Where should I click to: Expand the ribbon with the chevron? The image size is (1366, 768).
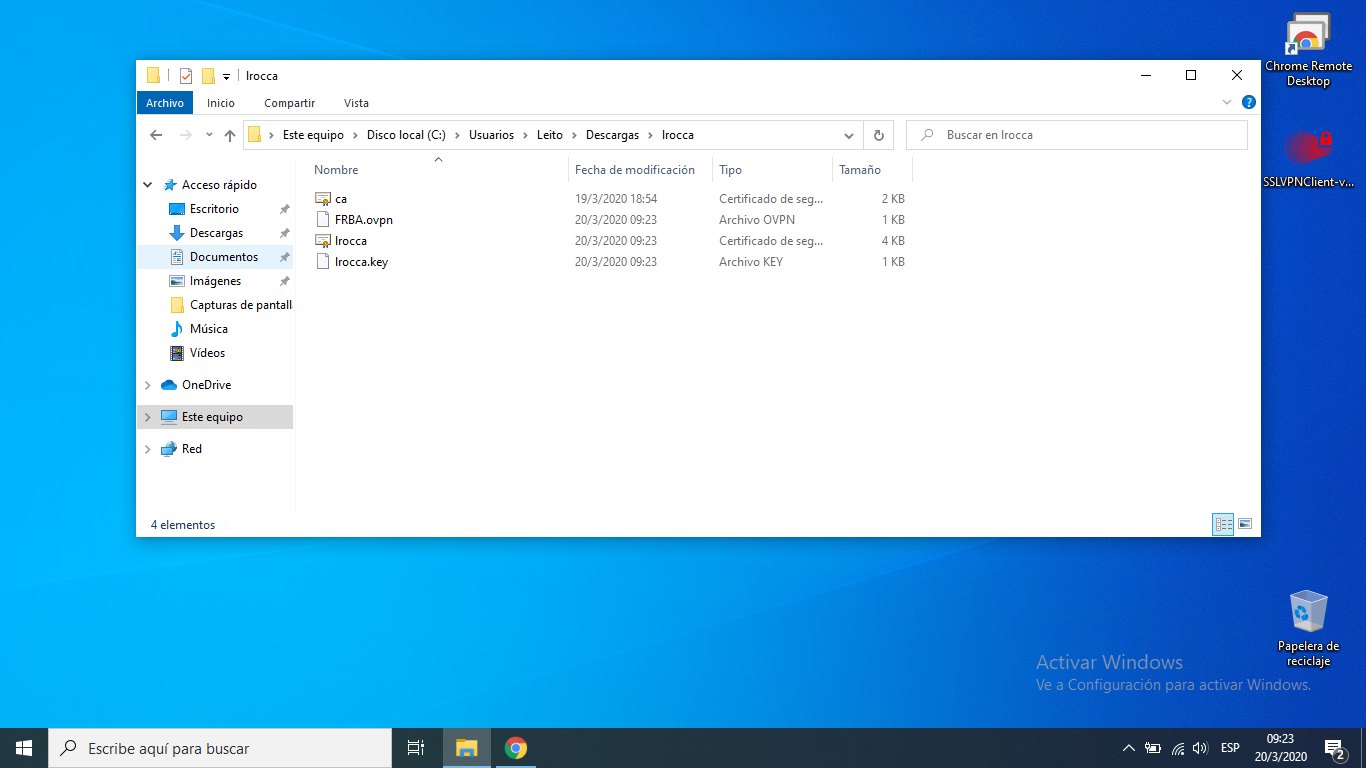(1227, 102)
